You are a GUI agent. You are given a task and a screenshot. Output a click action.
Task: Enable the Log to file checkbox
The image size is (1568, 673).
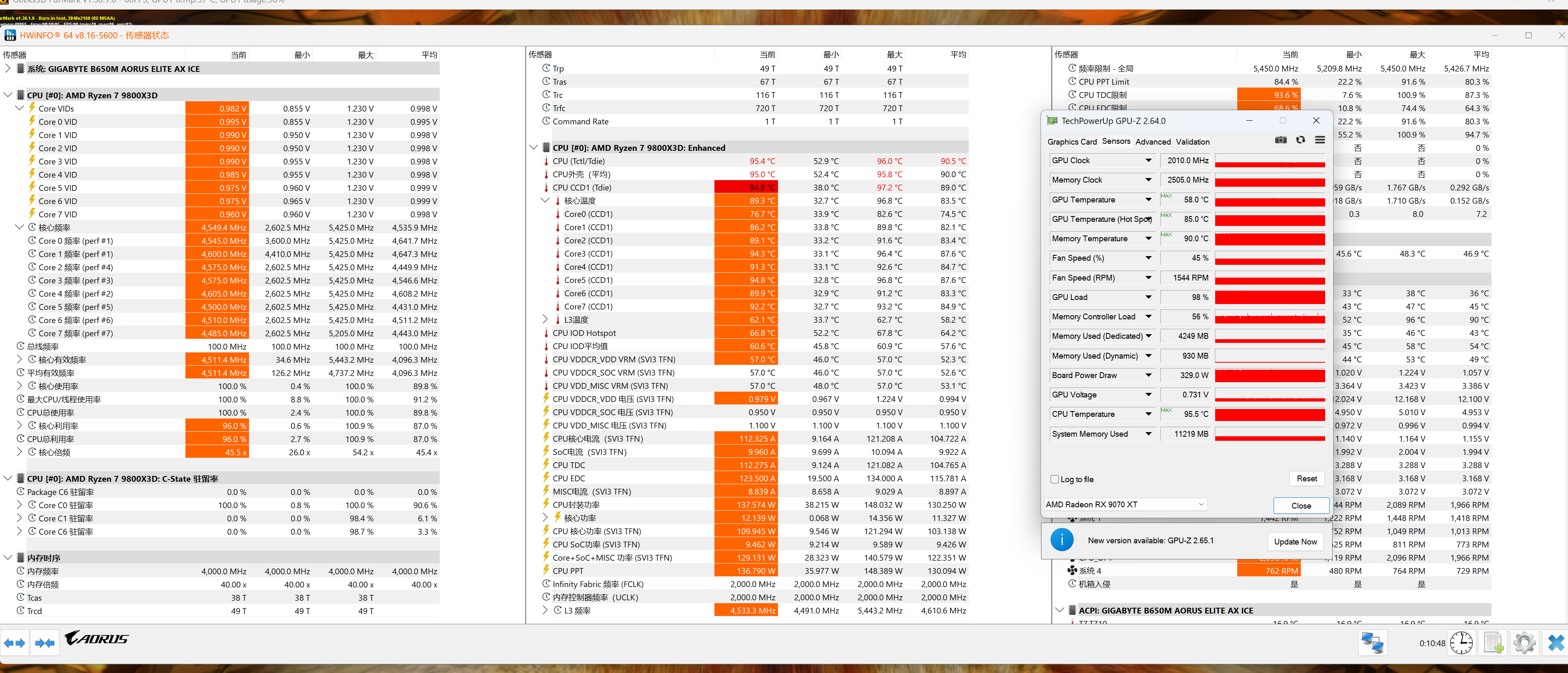pyautogui.click(x=1055, y=479)
